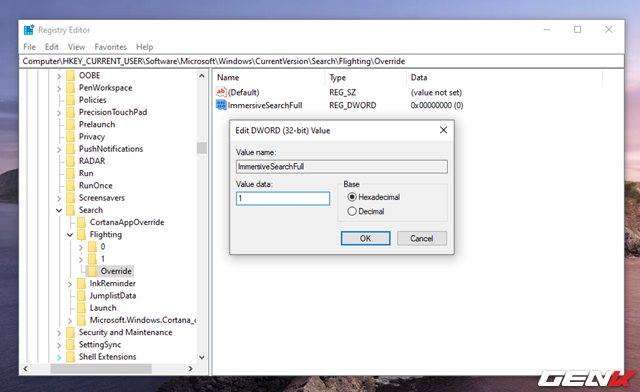640x392 pixels.
Task: Open the Favorites menu
Action: [x=110, y=47]
